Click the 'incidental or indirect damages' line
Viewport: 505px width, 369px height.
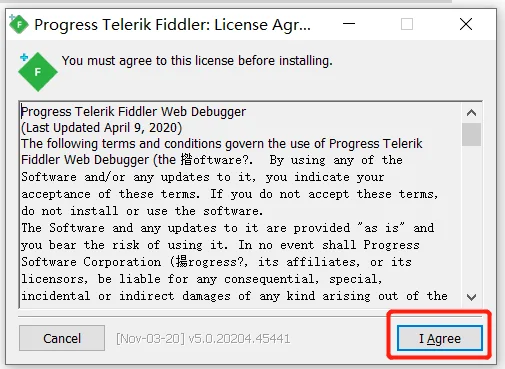point(234,296)
